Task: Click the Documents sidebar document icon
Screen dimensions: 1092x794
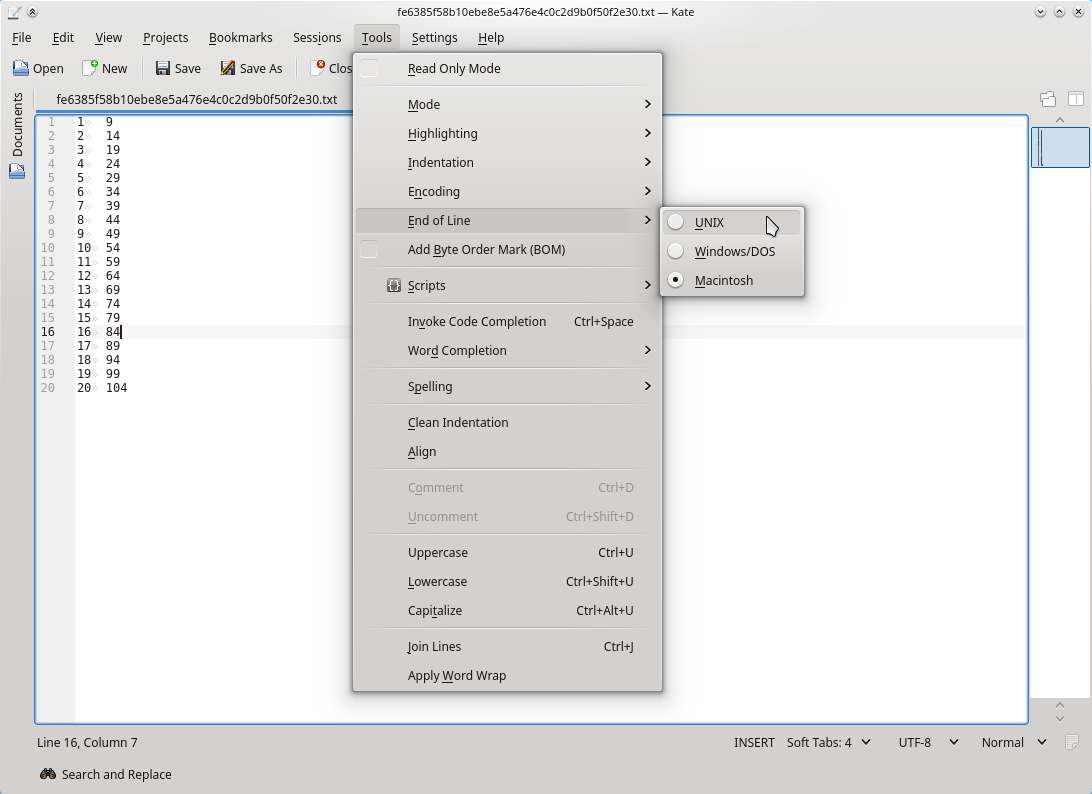Action: (x=17, y=171)
